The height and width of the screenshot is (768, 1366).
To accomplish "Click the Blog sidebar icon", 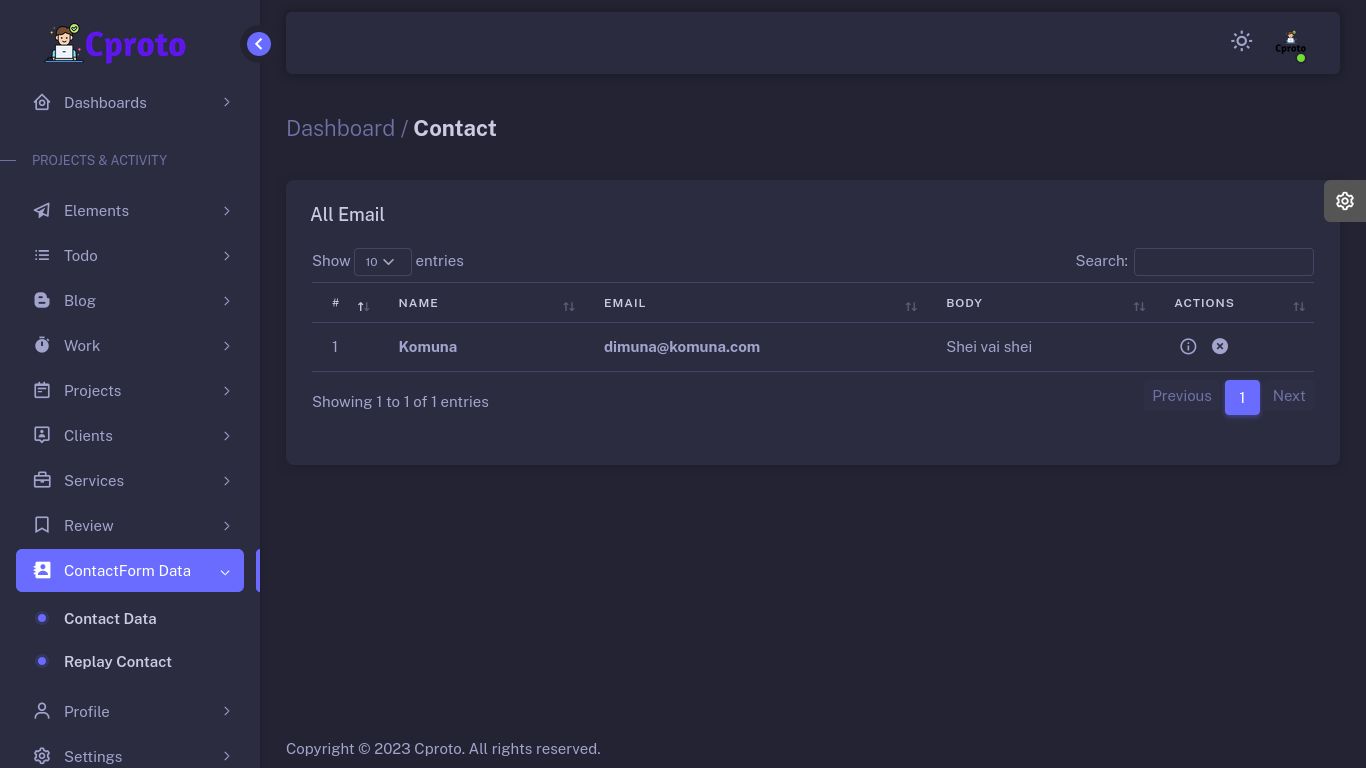I will point(42,301).
